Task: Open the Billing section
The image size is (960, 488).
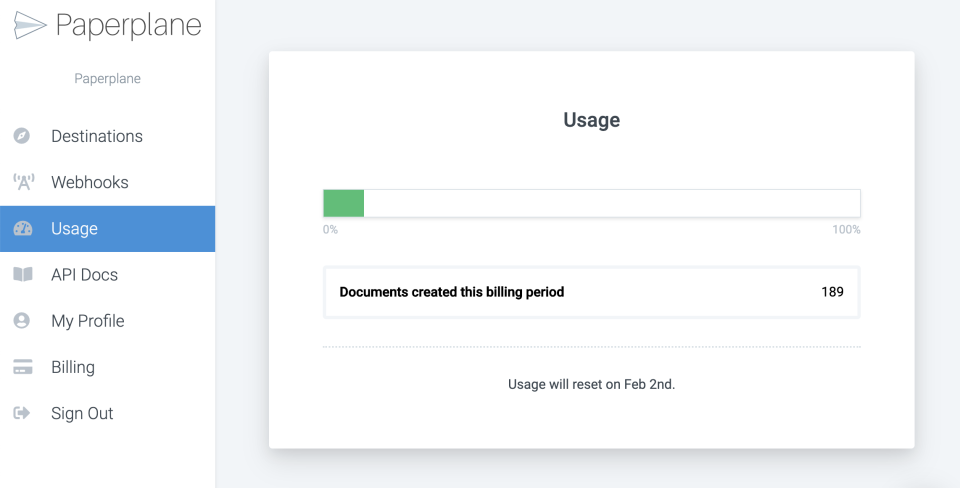Action: coord(73,367)
